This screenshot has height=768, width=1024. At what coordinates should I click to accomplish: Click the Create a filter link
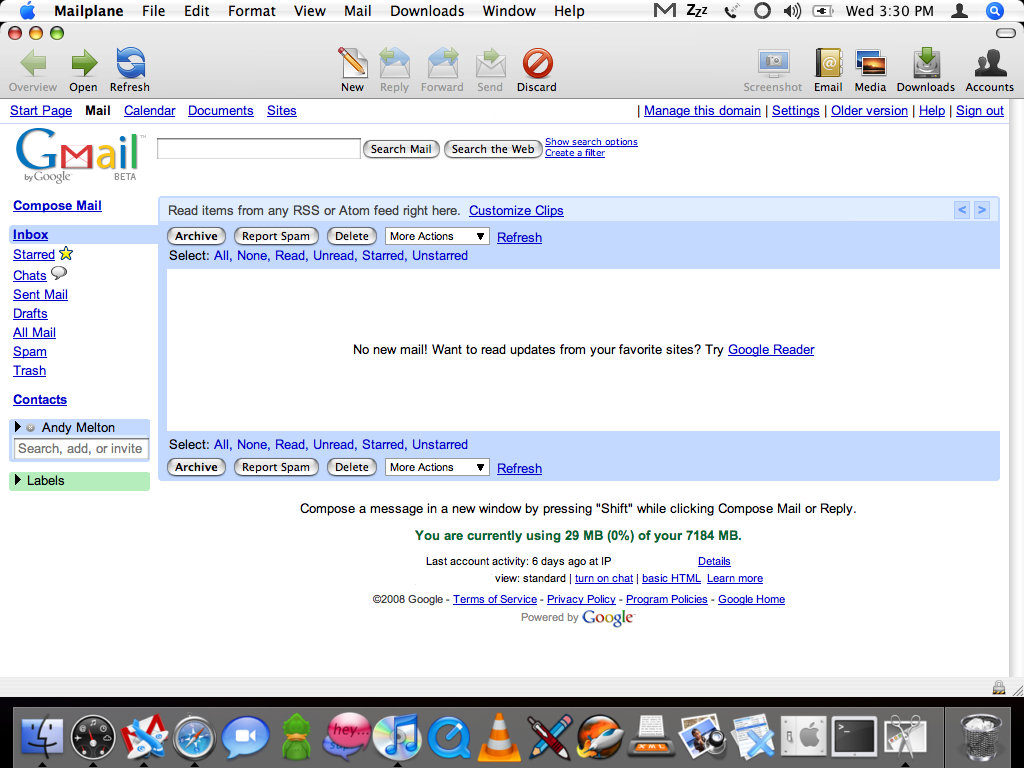[x=575, y=153]
